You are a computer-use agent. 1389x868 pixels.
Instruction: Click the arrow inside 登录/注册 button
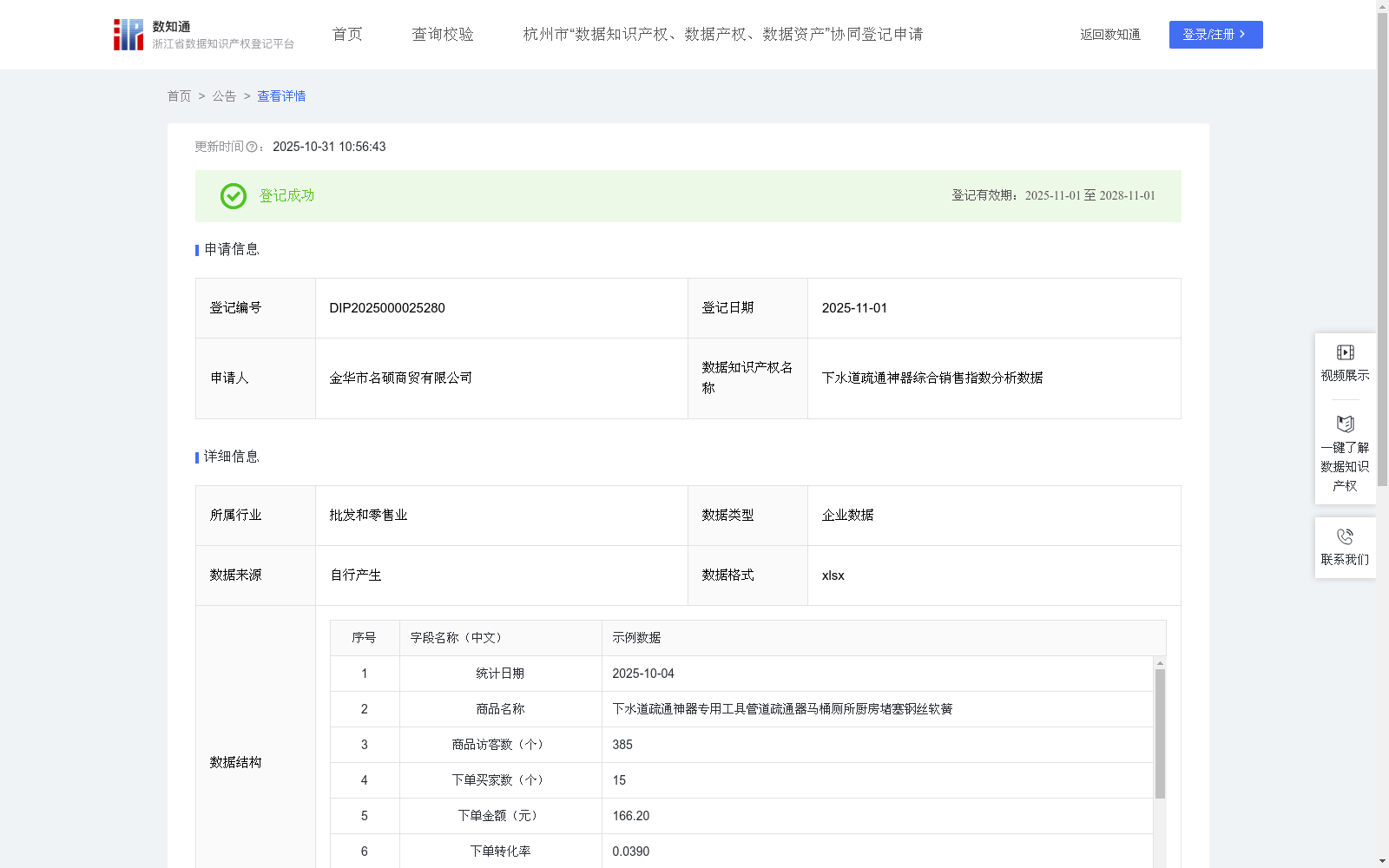pyautogui.click(x=1242, y=34)
